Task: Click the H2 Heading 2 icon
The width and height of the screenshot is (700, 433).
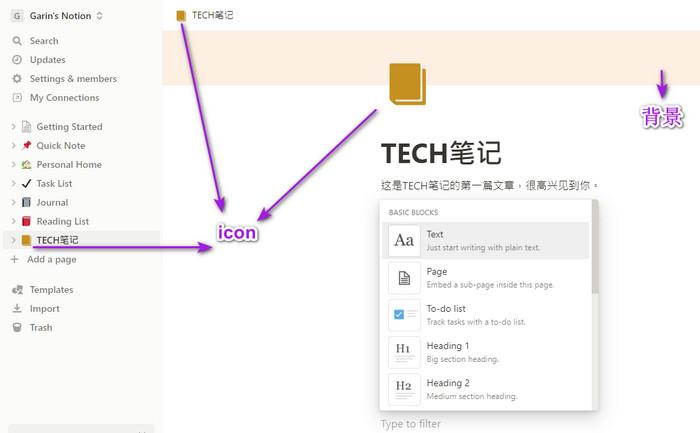Action: tap(404, 389)
